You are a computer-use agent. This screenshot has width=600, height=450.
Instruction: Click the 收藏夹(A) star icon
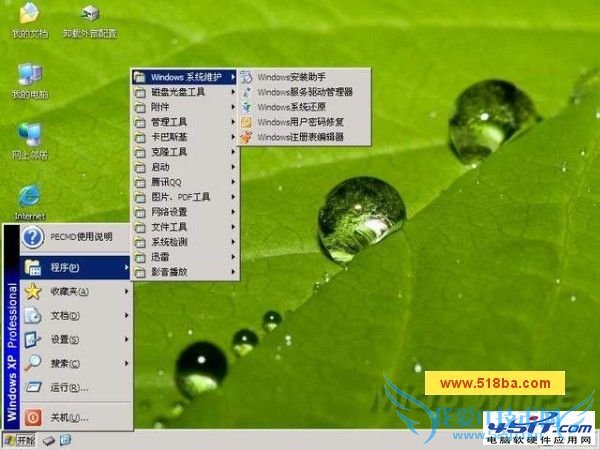[33, 292]
